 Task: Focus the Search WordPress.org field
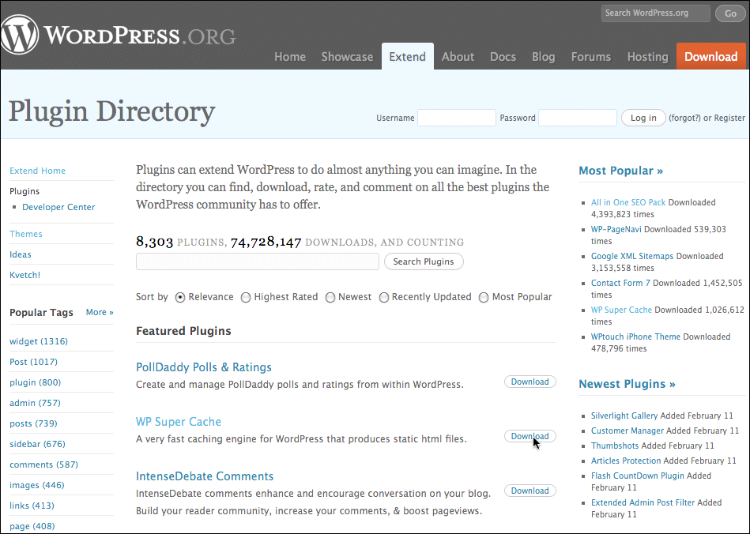click(x=655, y=13)
